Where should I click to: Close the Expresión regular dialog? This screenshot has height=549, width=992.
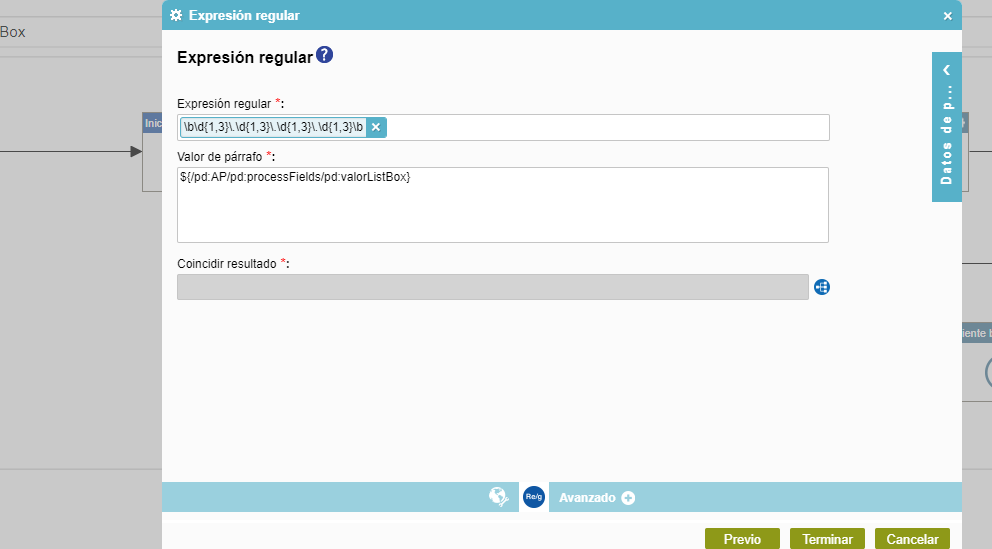pos(947,16)
